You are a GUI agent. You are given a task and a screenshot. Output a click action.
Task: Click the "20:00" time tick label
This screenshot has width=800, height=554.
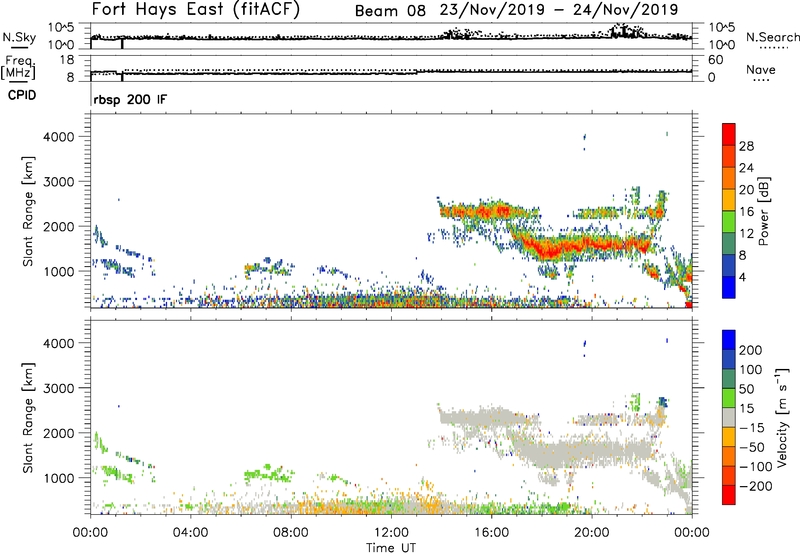pyautogui.click(x=591, y=533)
